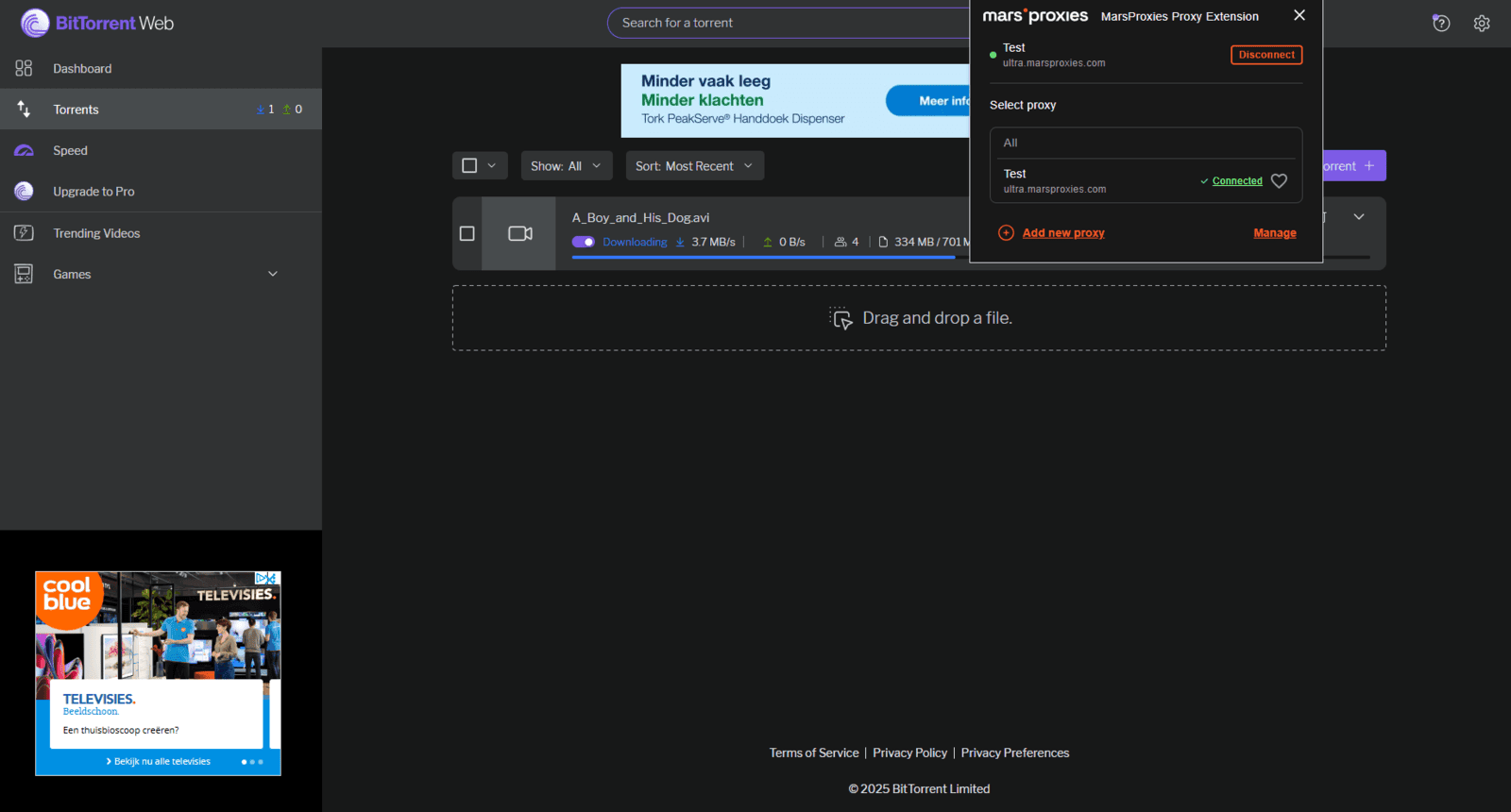The image size is (1511, 812).
Task: Click the Add new proxy plus icon
Action: tap(1006, 232)
